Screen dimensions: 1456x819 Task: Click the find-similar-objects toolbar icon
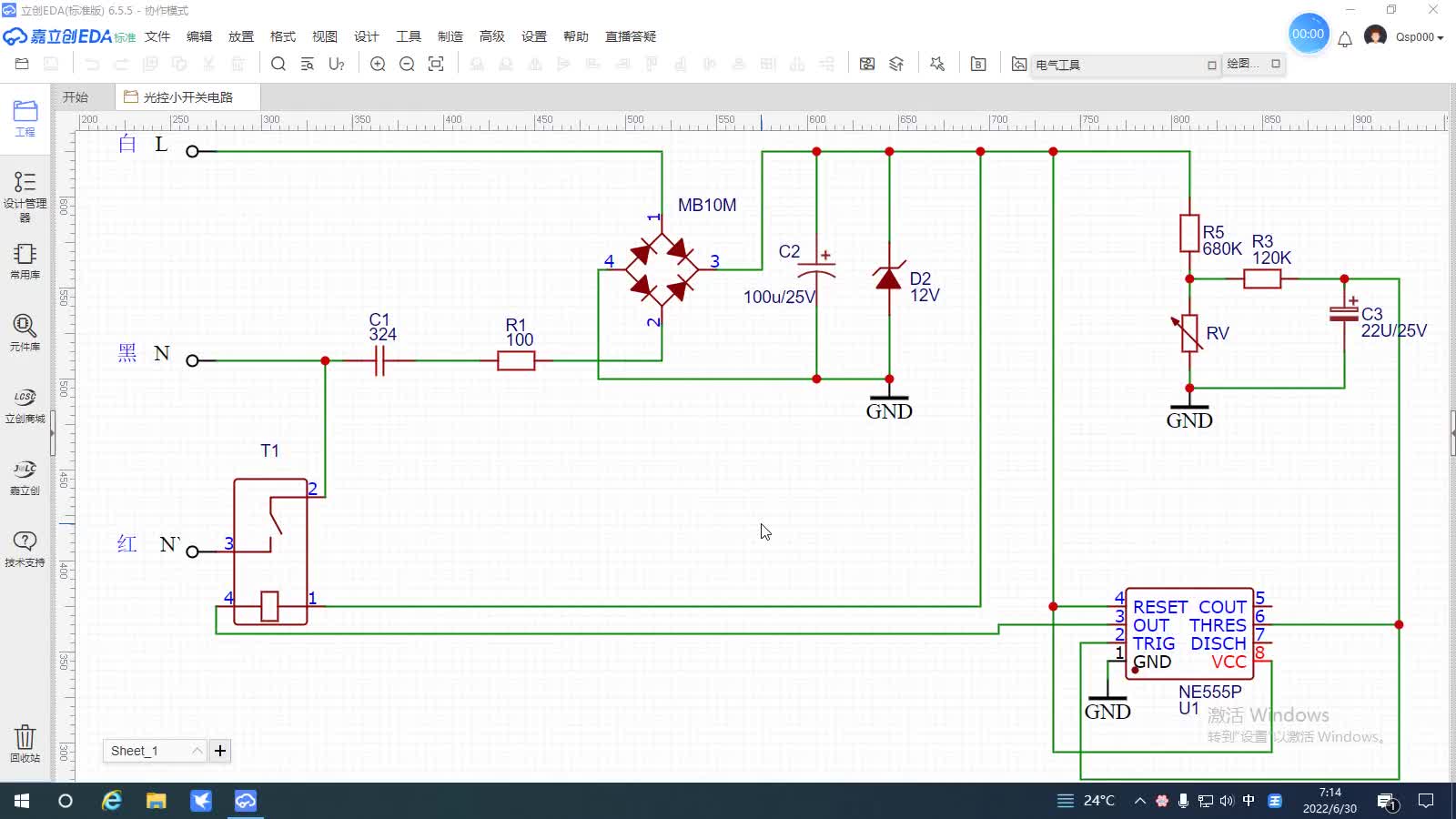[x=308, y=64]
